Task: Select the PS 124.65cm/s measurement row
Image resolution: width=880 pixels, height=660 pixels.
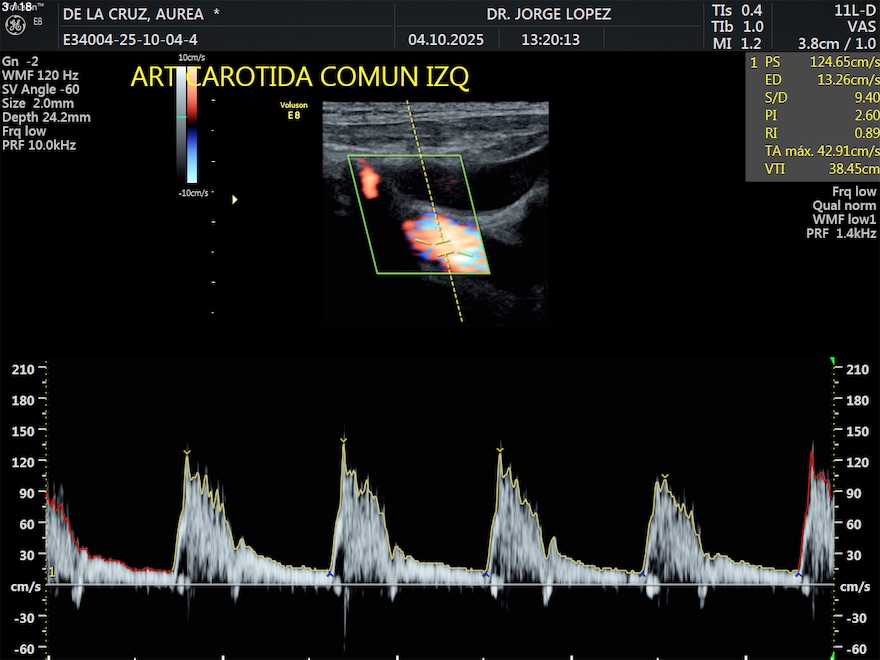Action: coord(812,62)
